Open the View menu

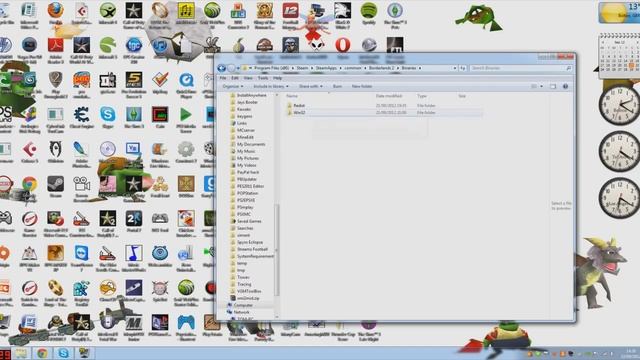pos(248,78)
